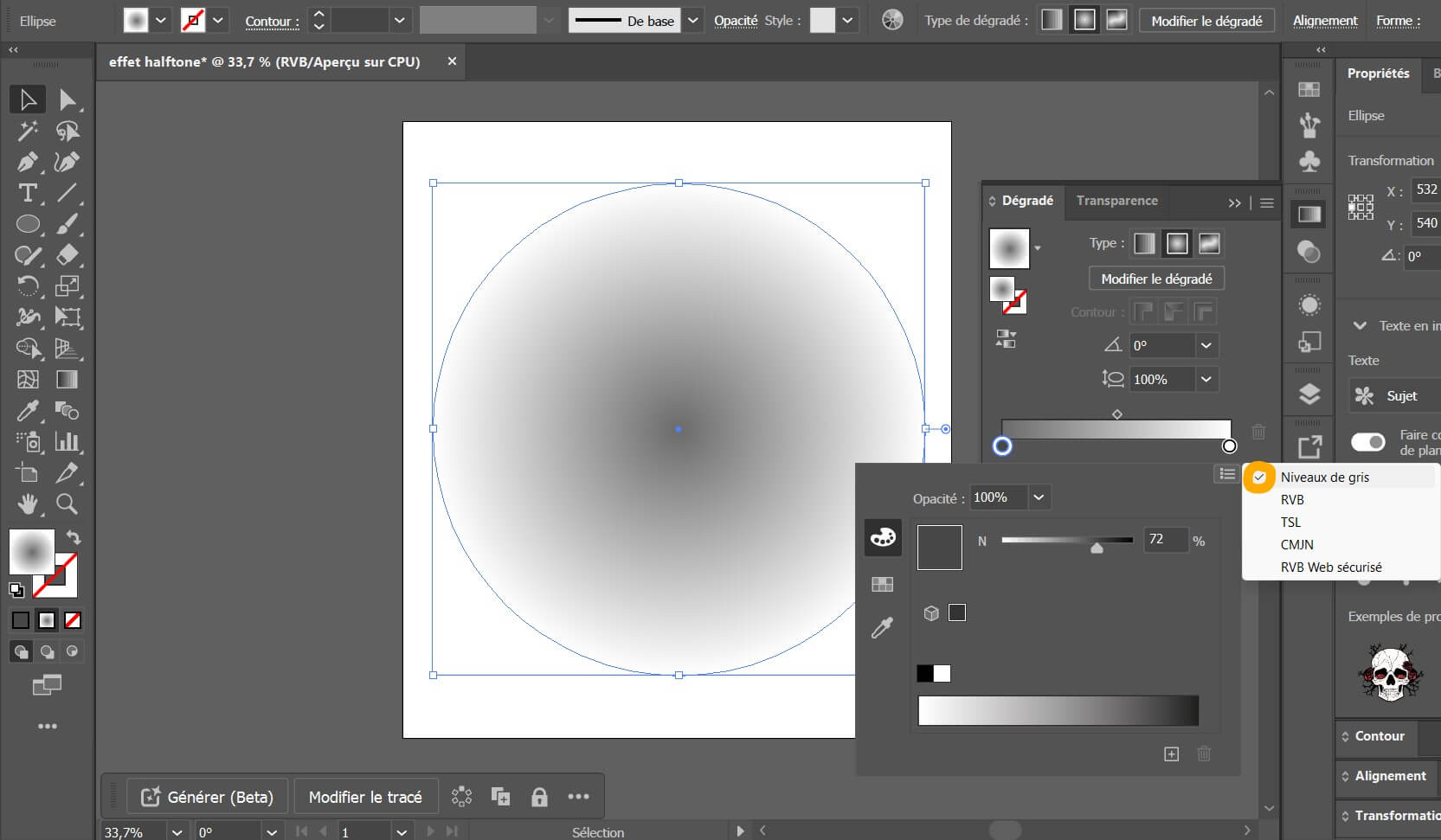
Task: Click the Sujet button
Action: point(1394,395)
